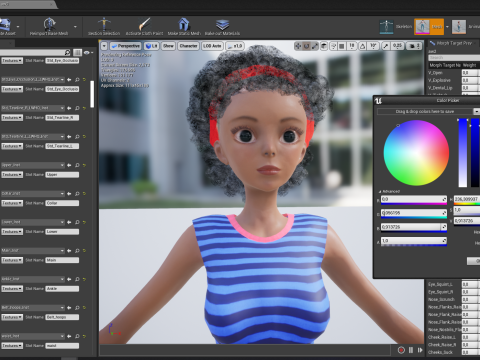Browse to Color material with magnifier icon
This screenshot has width=480, height=360.
[x=77, y=193]
